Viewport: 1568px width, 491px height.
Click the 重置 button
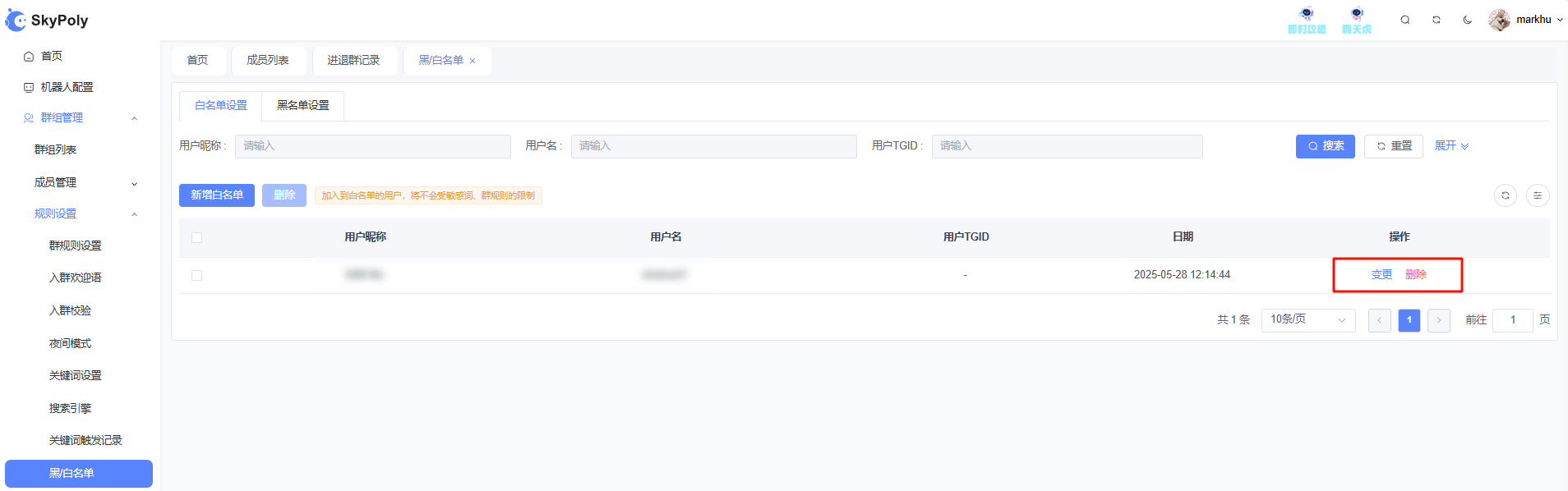[1394, 146]
